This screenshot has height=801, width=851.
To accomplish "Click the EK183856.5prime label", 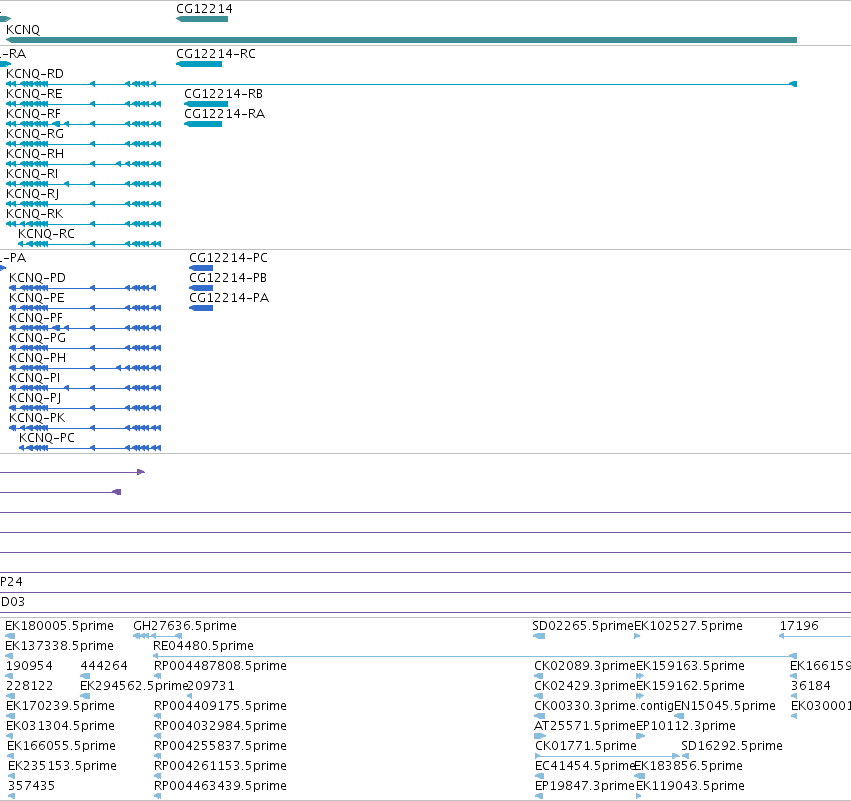I will [688, 767].
